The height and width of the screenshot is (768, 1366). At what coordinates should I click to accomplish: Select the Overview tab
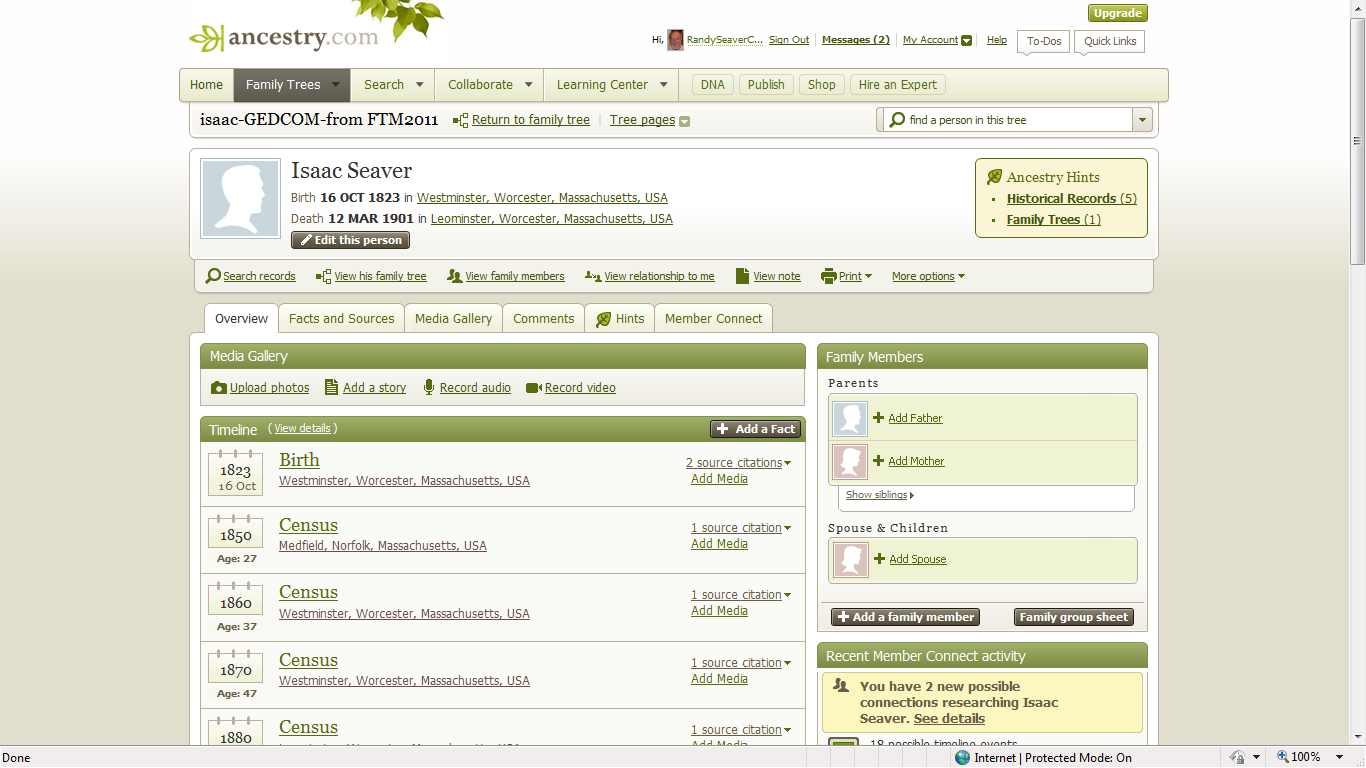[241, 319]
